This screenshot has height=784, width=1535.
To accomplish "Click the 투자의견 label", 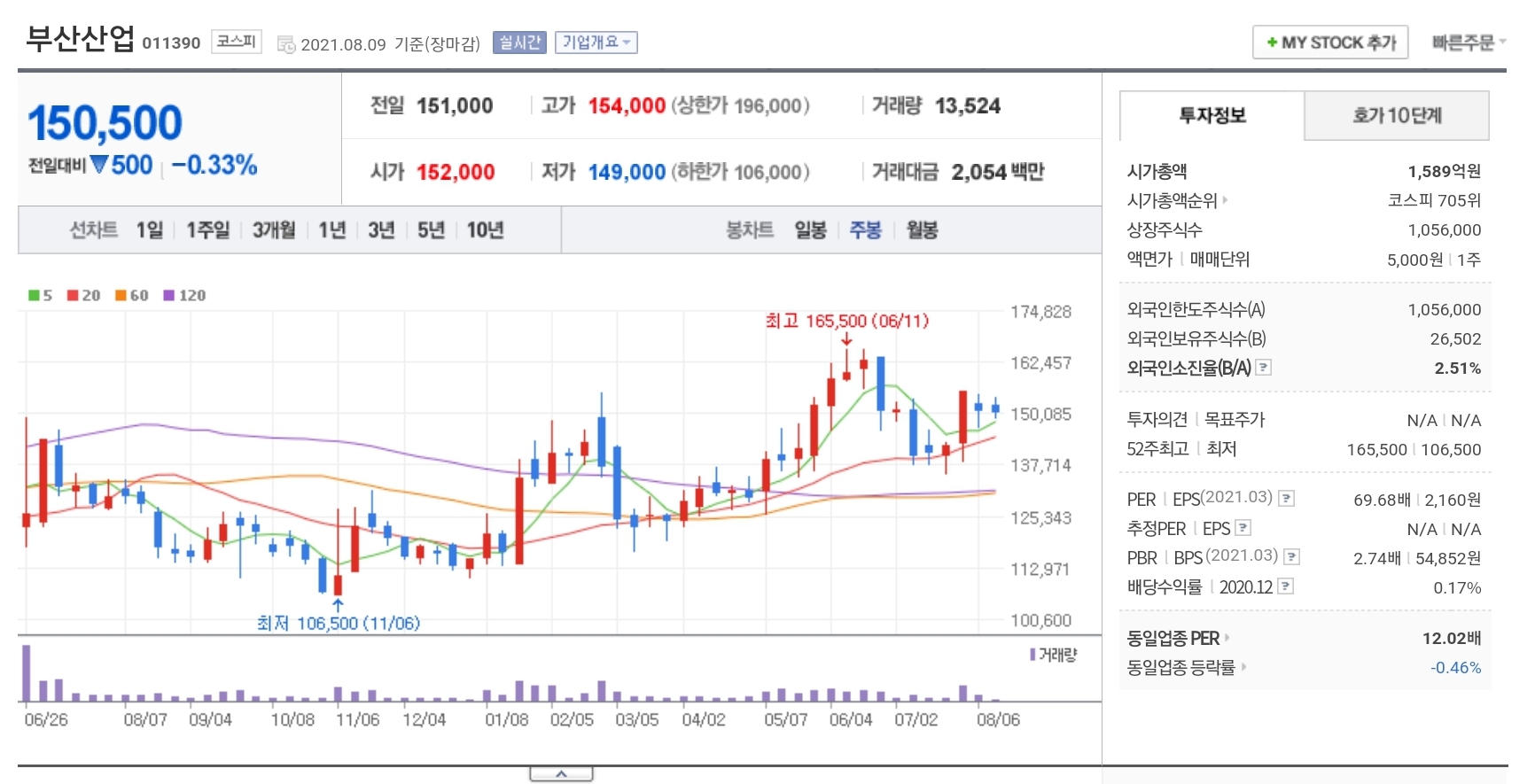I will (x=1157, y=419).
